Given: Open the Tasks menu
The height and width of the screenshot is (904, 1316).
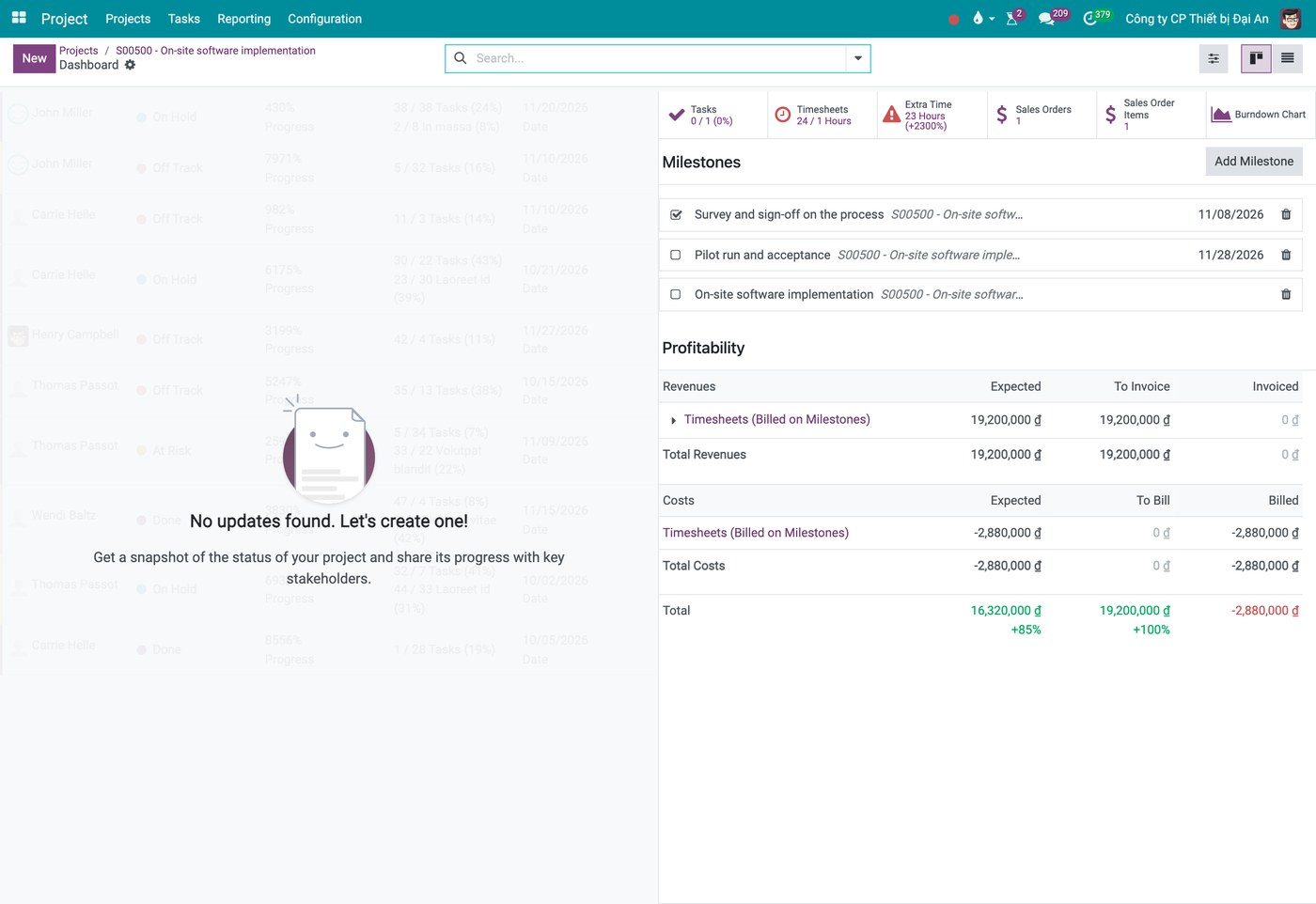Looking at the screenshot, I should point(184,19).
